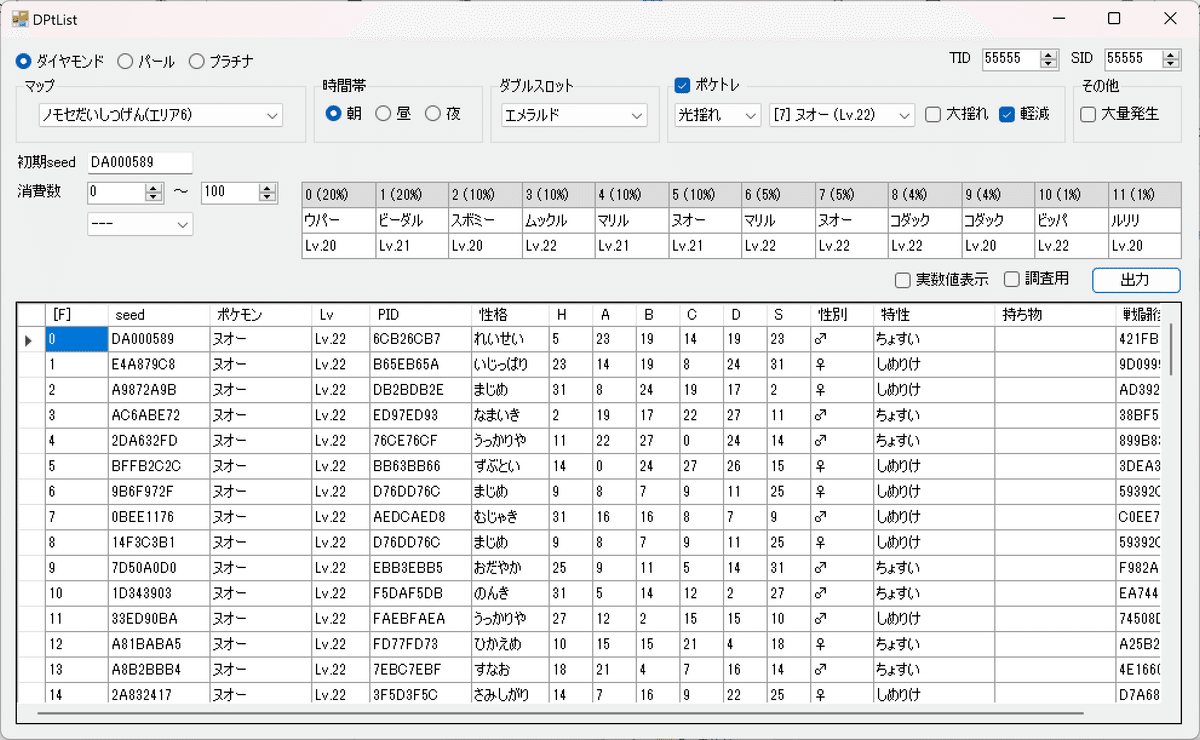1200x740 pixels.
Task: Click the [F] column header
Action: pos(77,315)
